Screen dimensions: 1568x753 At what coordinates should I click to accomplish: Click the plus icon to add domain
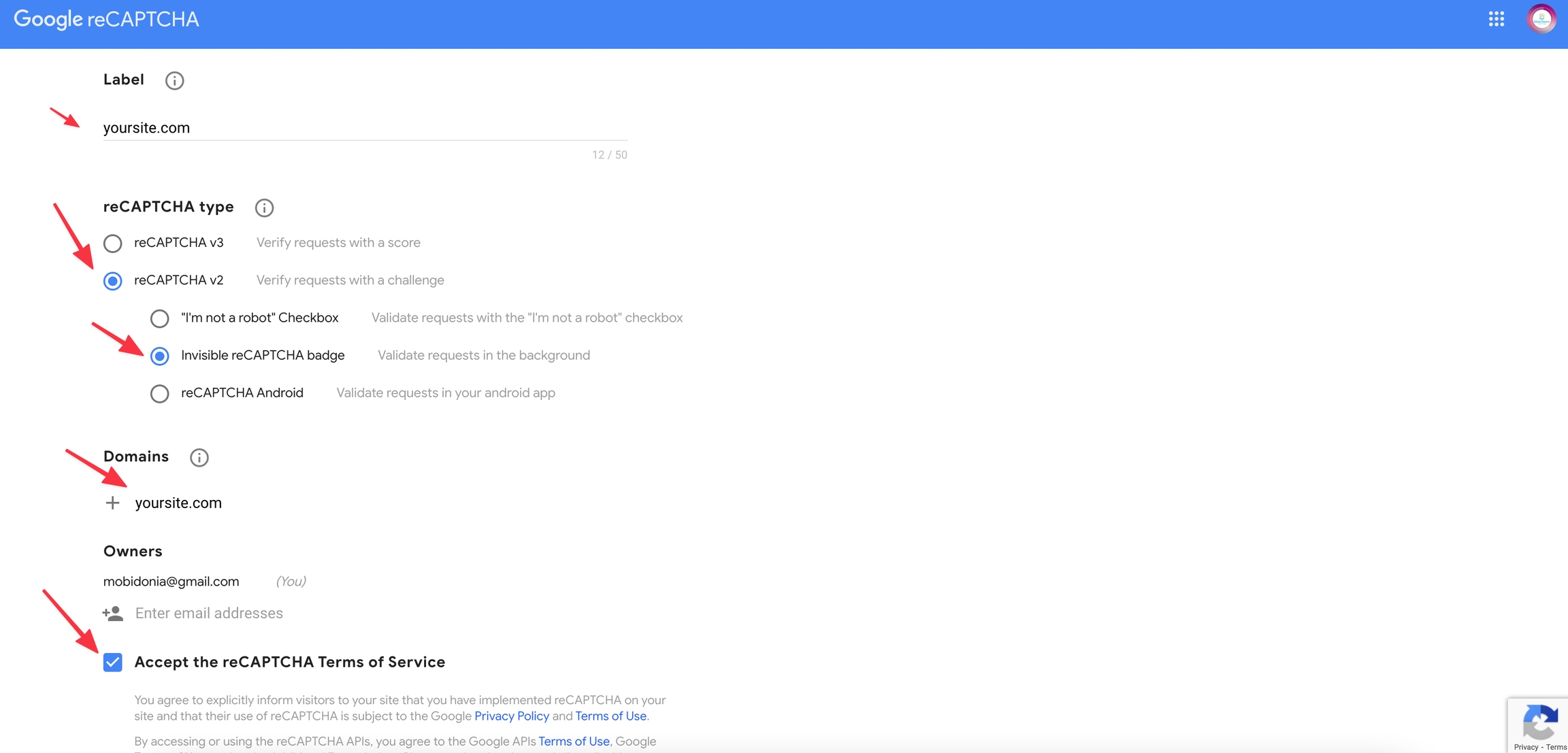113,503
